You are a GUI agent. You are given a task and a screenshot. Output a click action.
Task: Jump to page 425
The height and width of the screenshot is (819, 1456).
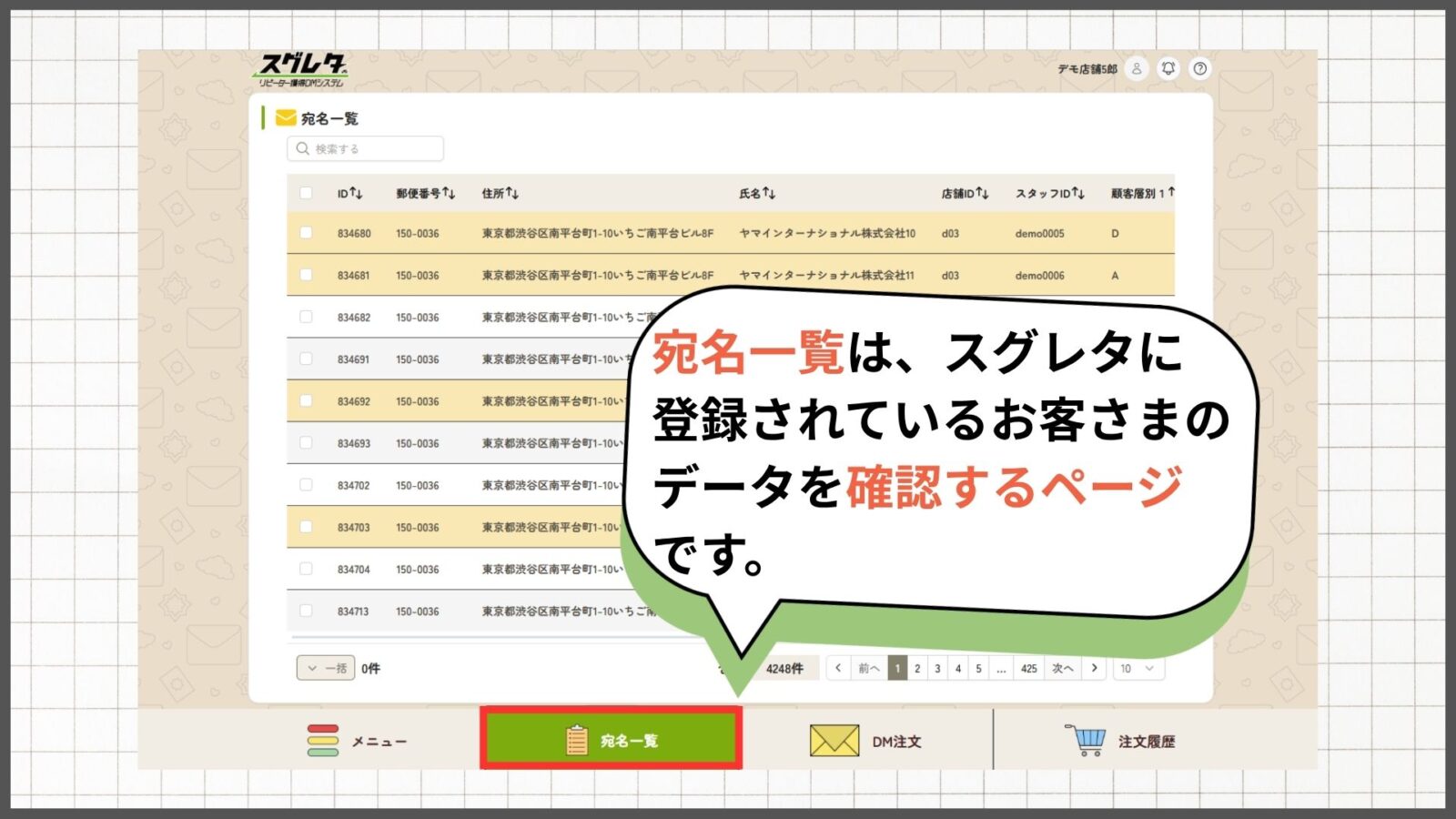coord(1028,668)
